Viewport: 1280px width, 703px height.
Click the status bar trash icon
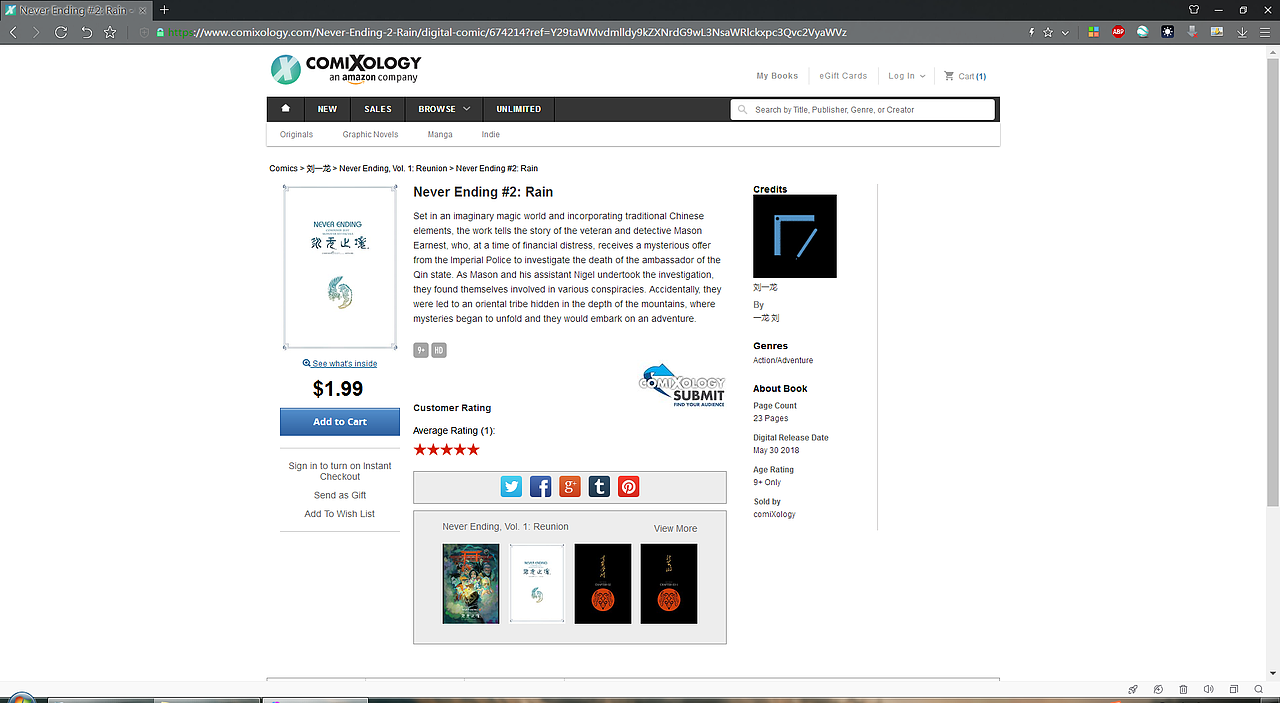[1183, 690]
